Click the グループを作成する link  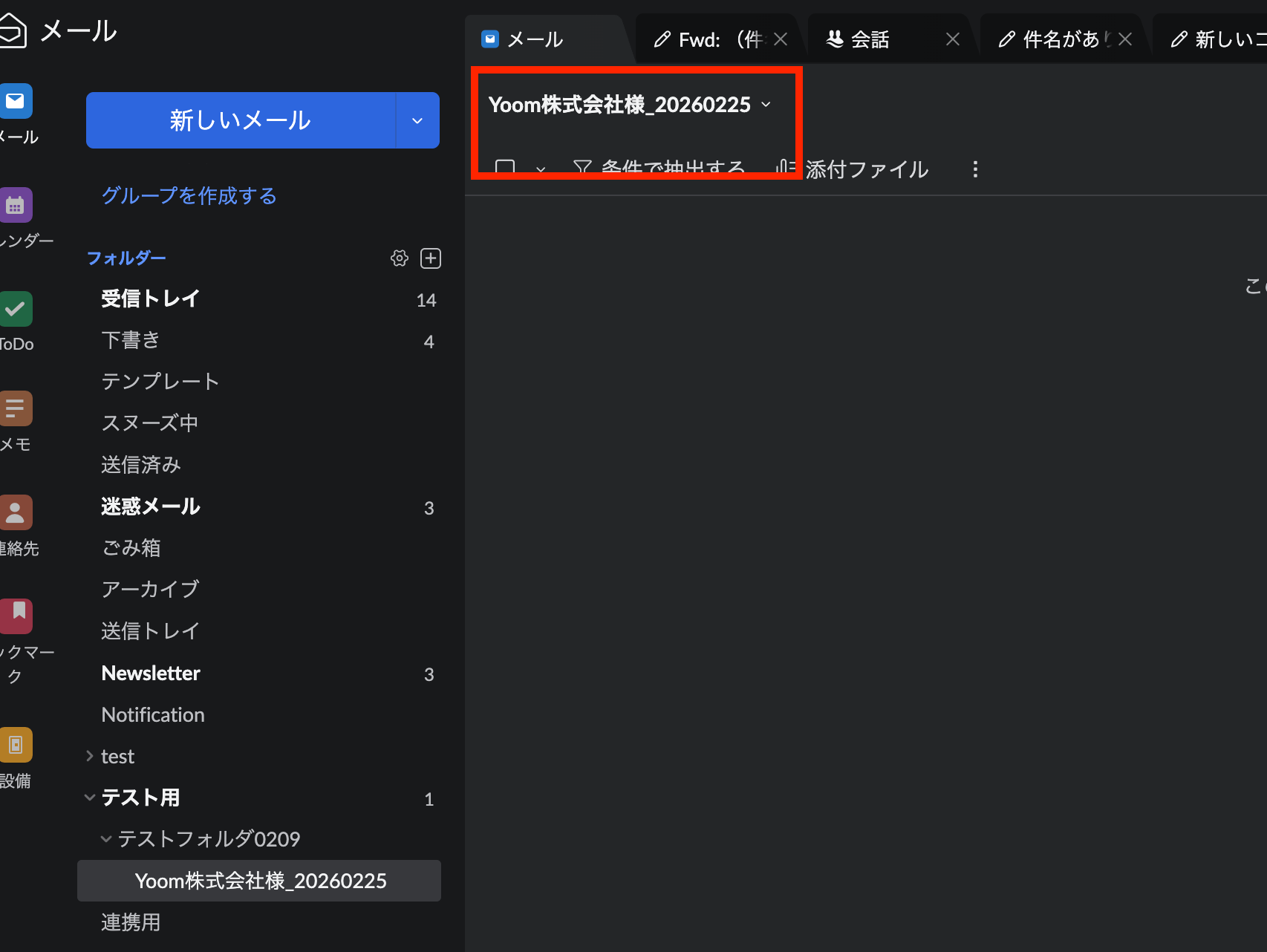(x=189, y=195)
